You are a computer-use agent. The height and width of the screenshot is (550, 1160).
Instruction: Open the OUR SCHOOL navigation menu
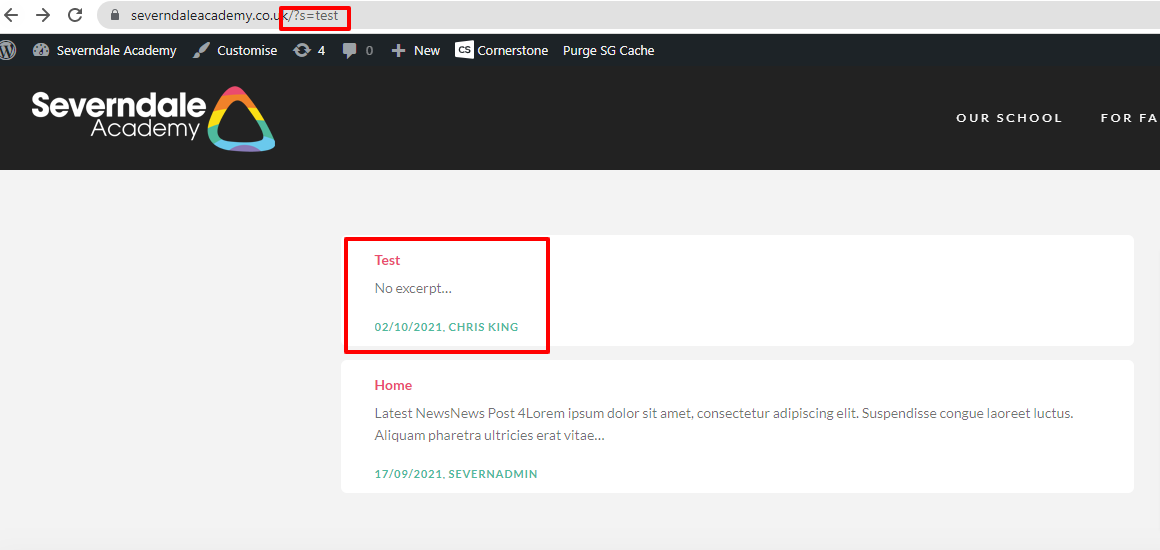point(1008,118)
